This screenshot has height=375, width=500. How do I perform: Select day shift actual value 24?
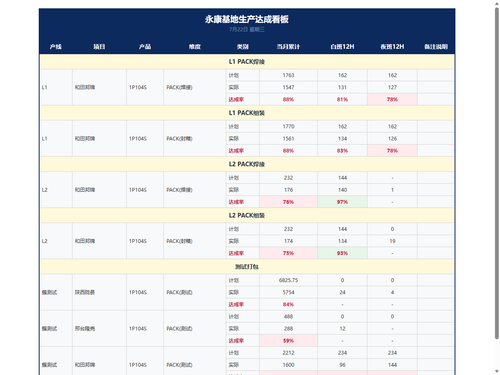pyautogui.click(x=342, y=292)
